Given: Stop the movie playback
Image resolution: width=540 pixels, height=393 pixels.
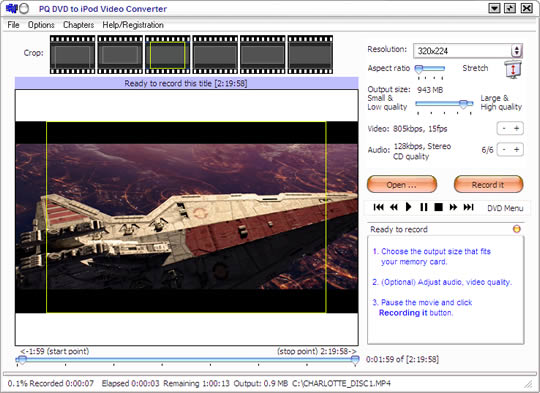Looking at the screenshot, I should [438, 207].
